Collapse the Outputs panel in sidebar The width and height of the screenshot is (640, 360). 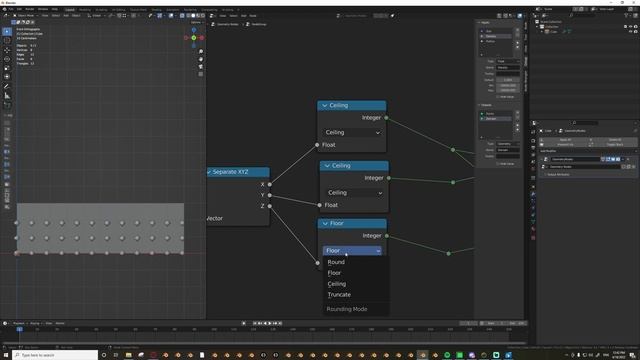pos(479,105)
